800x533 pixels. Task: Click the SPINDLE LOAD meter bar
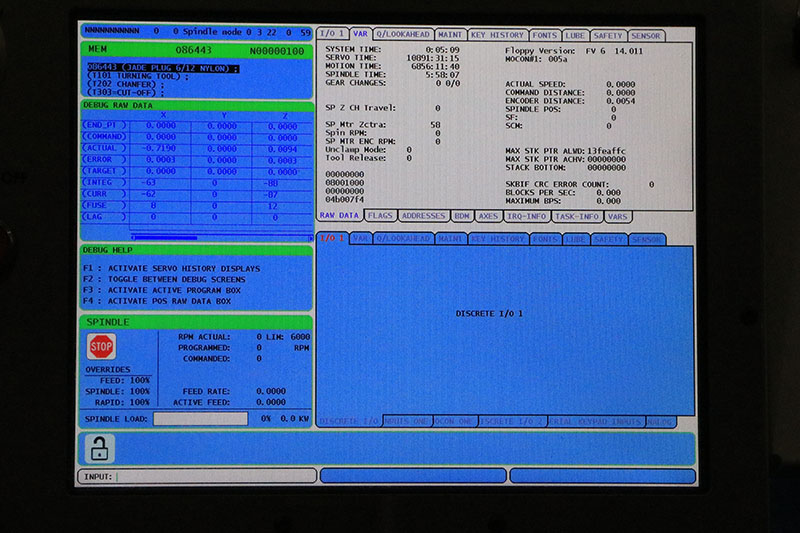pyautogui.click(x=200, y=419)
